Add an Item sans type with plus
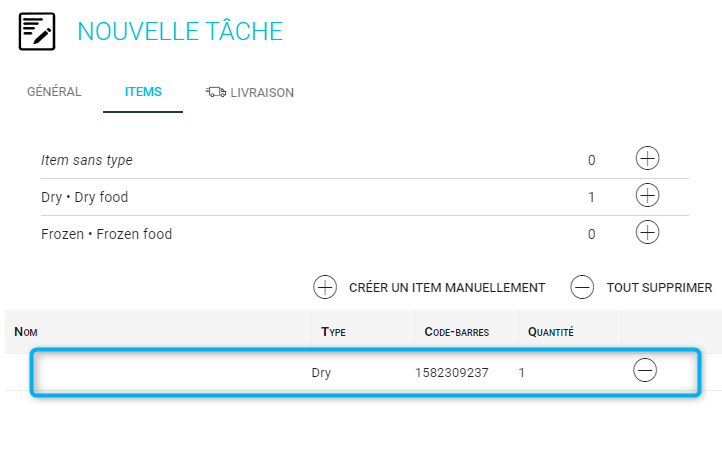 point(647,158)
